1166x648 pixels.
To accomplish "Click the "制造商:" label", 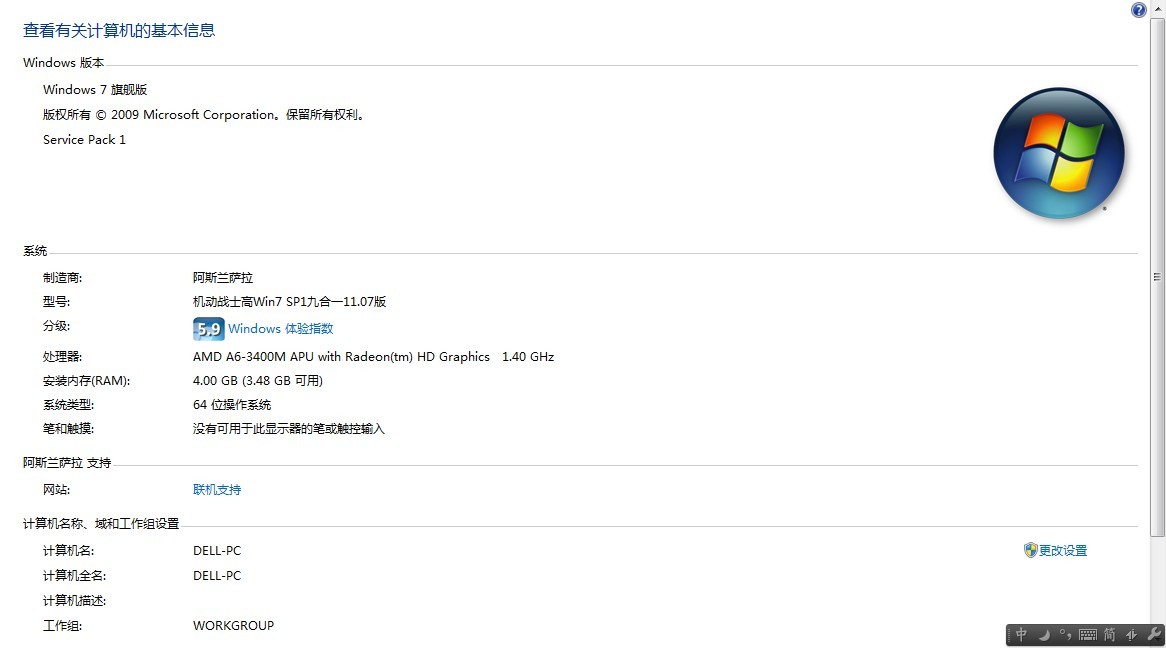I will 62,278.
